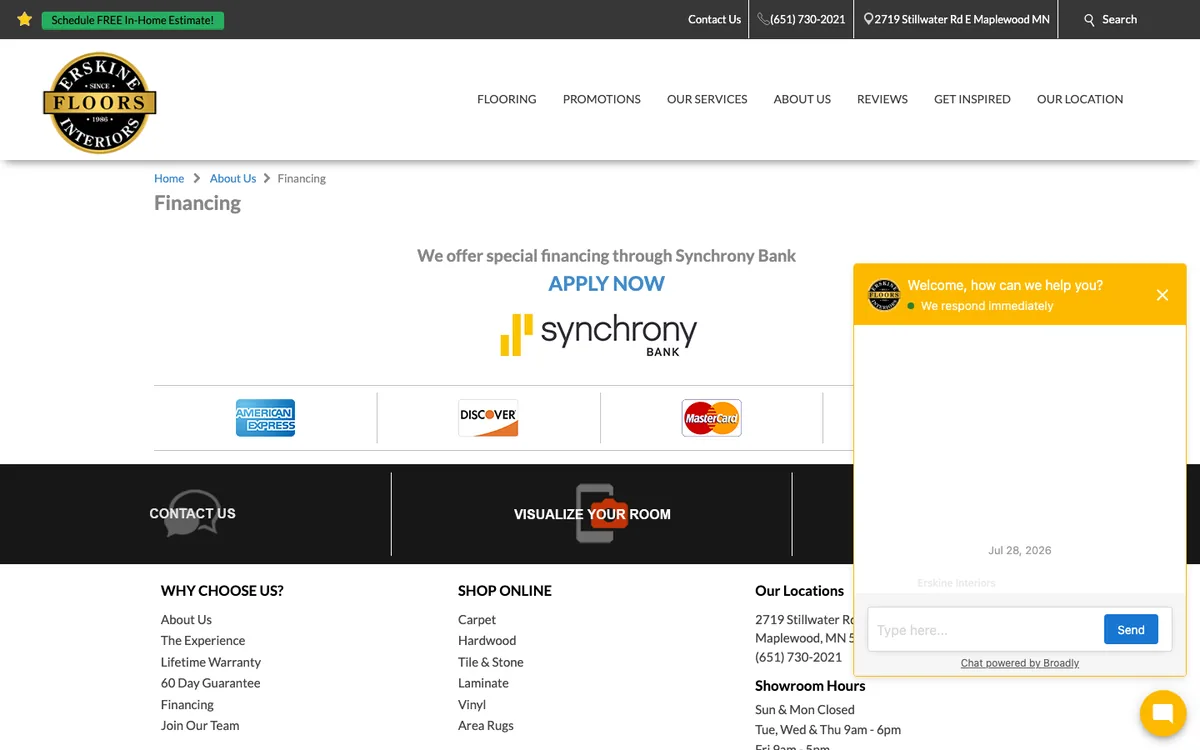Click the Discover card logo

[x=488, y=418]
